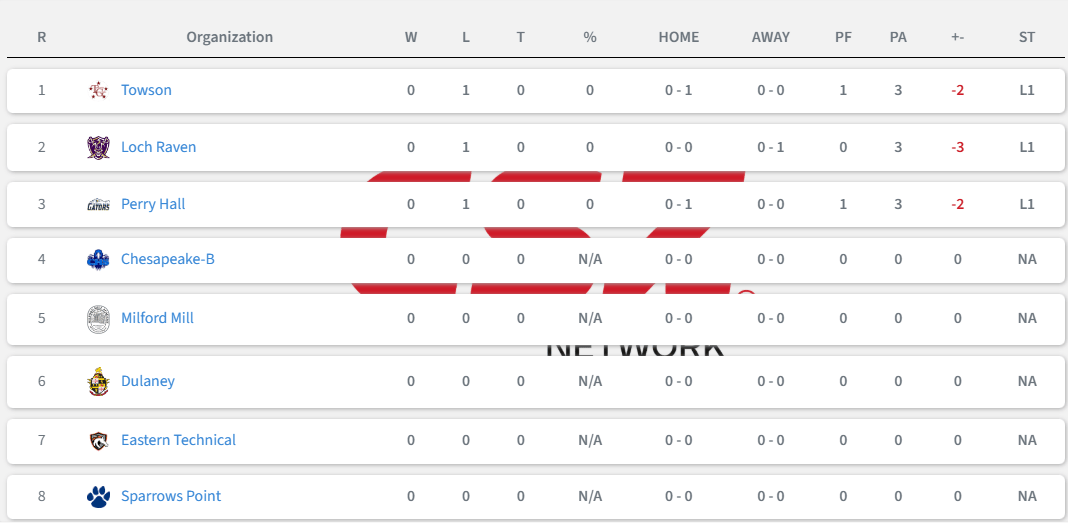Open the Sparrows Point team link
Image resolution: width=1068 pixels, height=523 pixels.
(x=171, y=496)
